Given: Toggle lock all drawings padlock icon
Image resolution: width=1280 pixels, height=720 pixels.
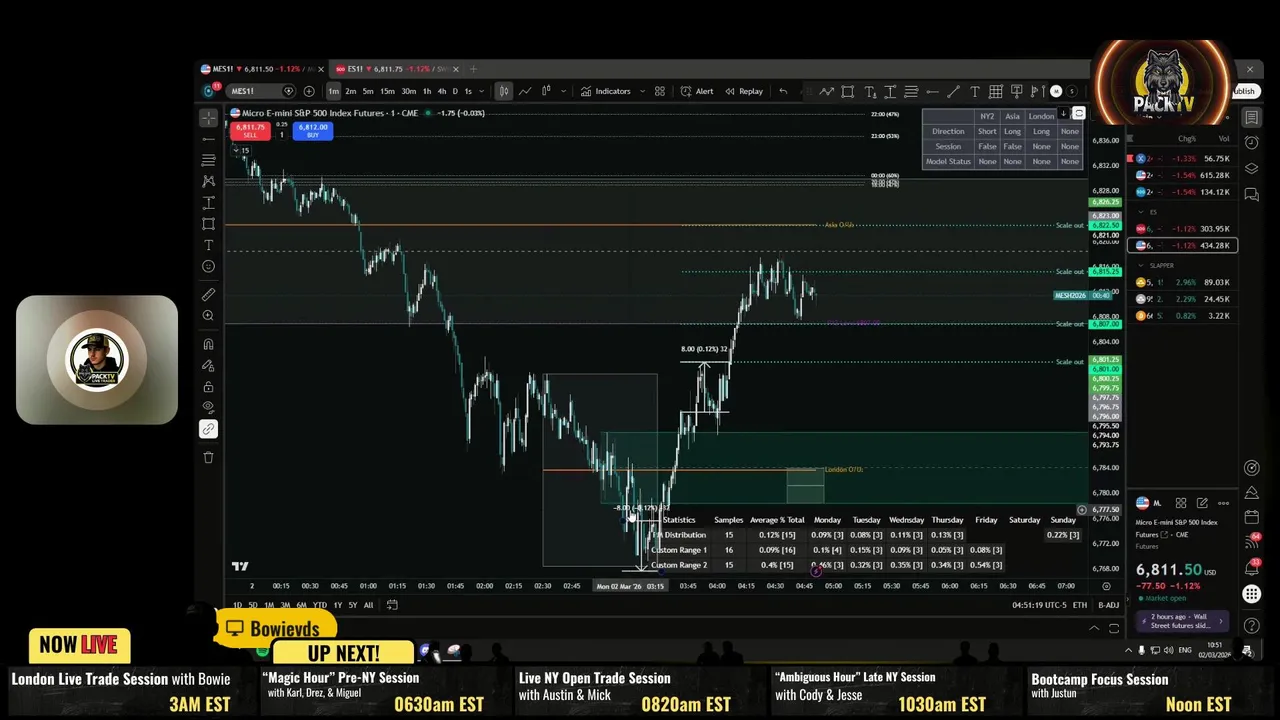Looking at the screenshot, I should [208, 387].
